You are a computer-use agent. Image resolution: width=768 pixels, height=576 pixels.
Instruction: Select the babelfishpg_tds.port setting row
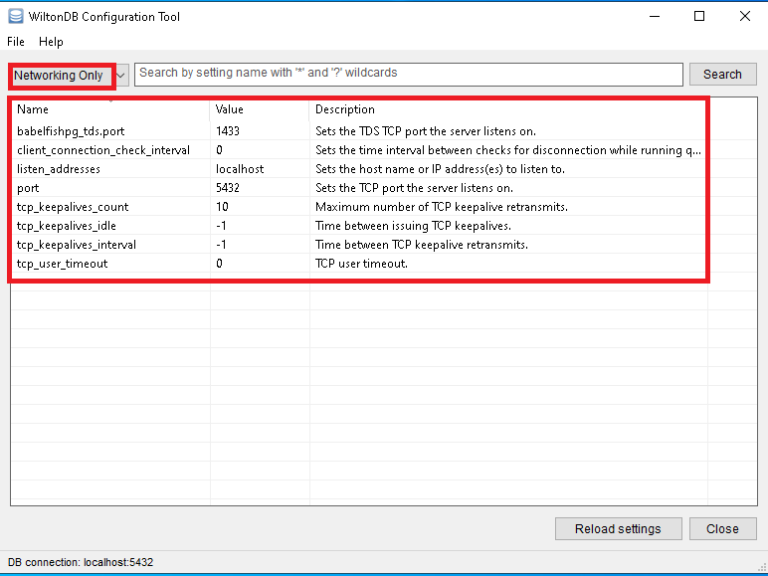pyautogui.click(x=71, y=131)
